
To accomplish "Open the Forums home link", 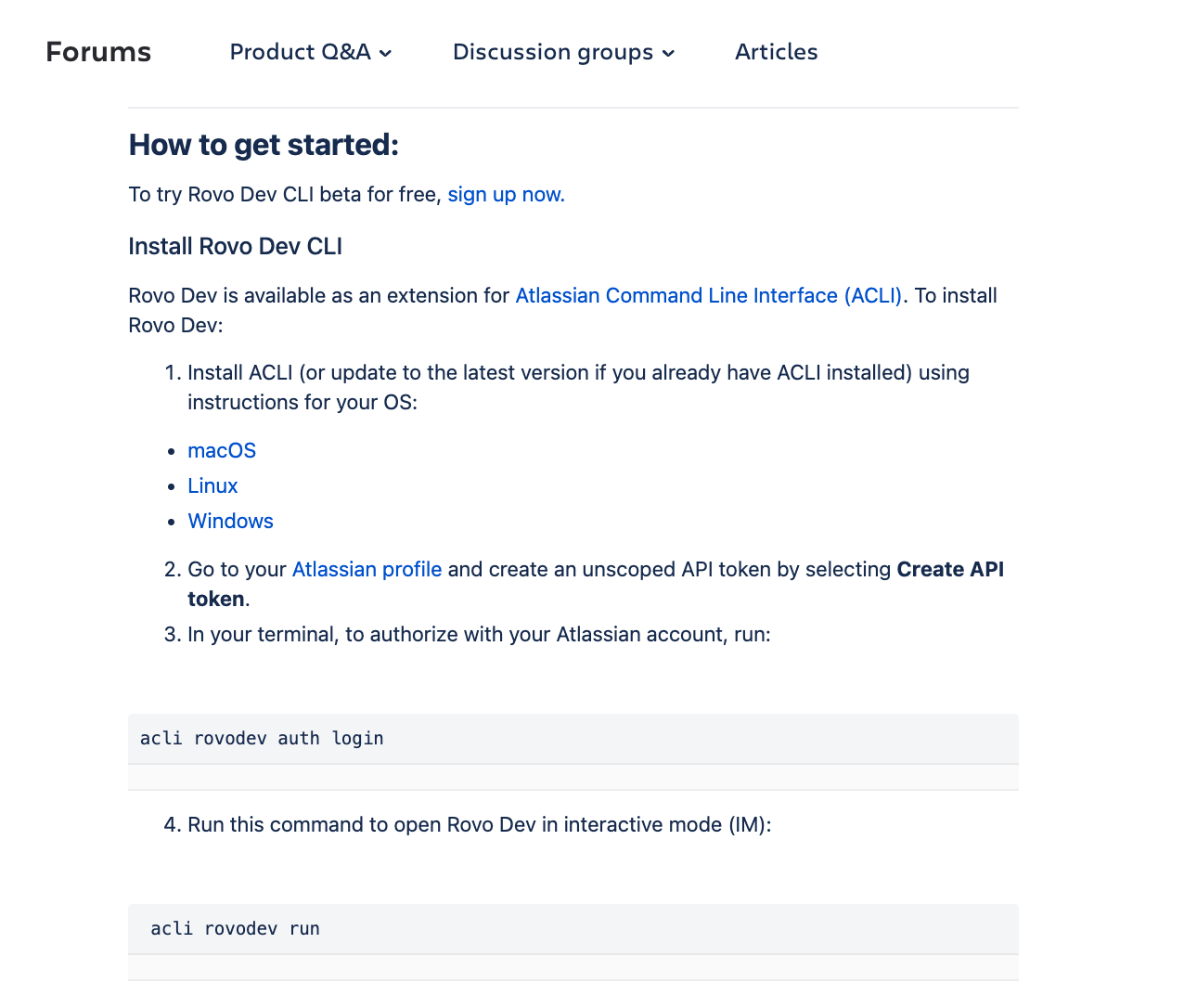I will click(98, 52).
